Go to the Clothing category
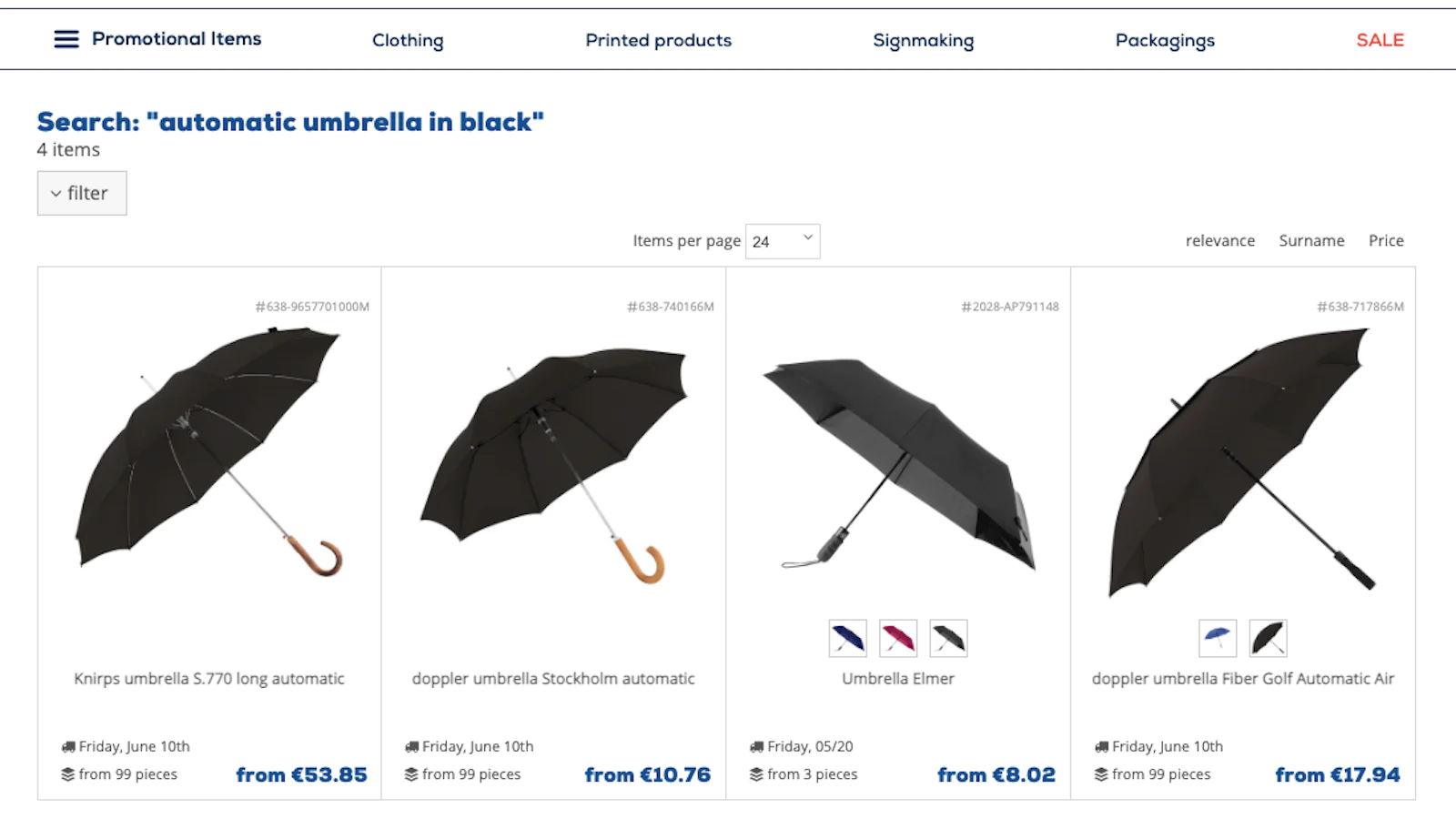Image resolution: width=1456 pixels, height=819 pixels. click(x=408, y=40)
